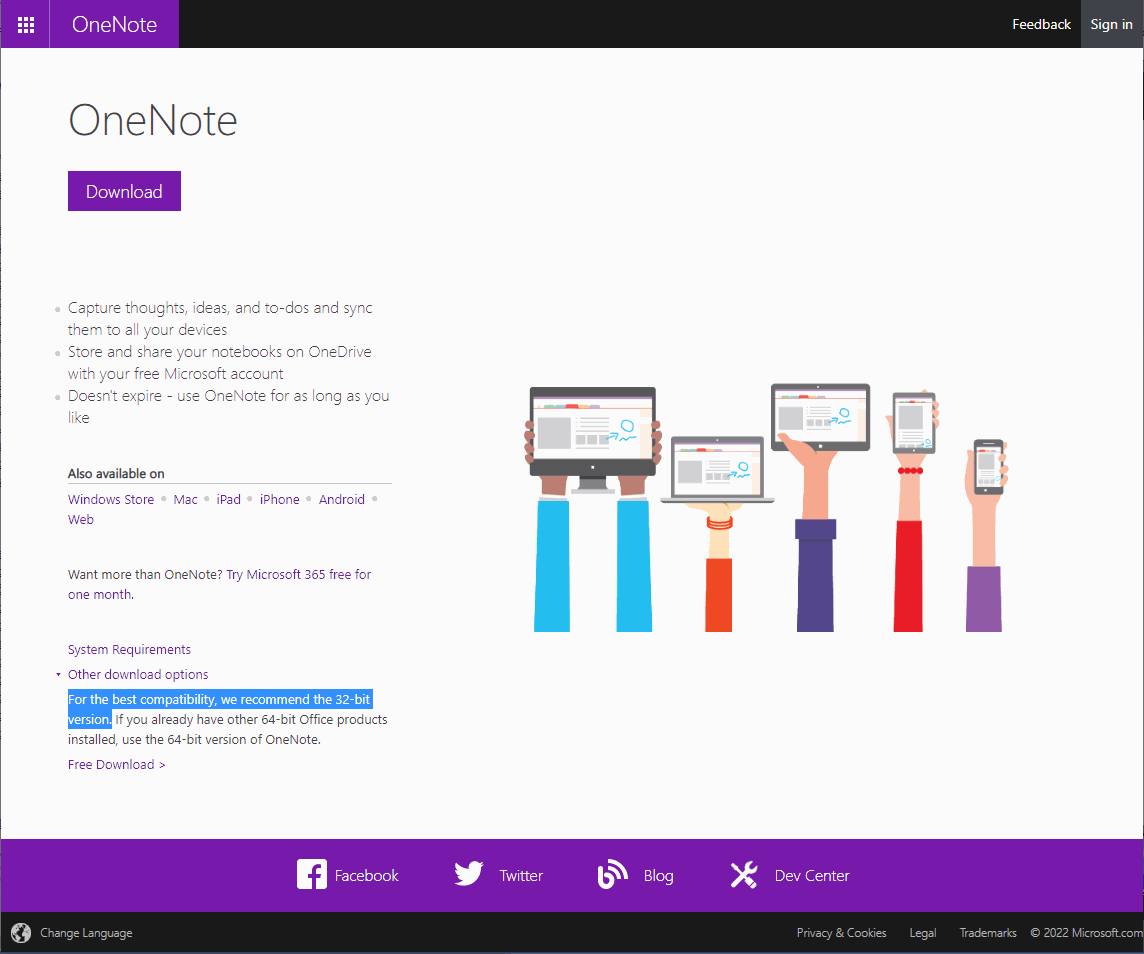Open Privacy & Cookies in the footer
The width and height of the screenshot is (1144, 954).
[x=841, y=933]
